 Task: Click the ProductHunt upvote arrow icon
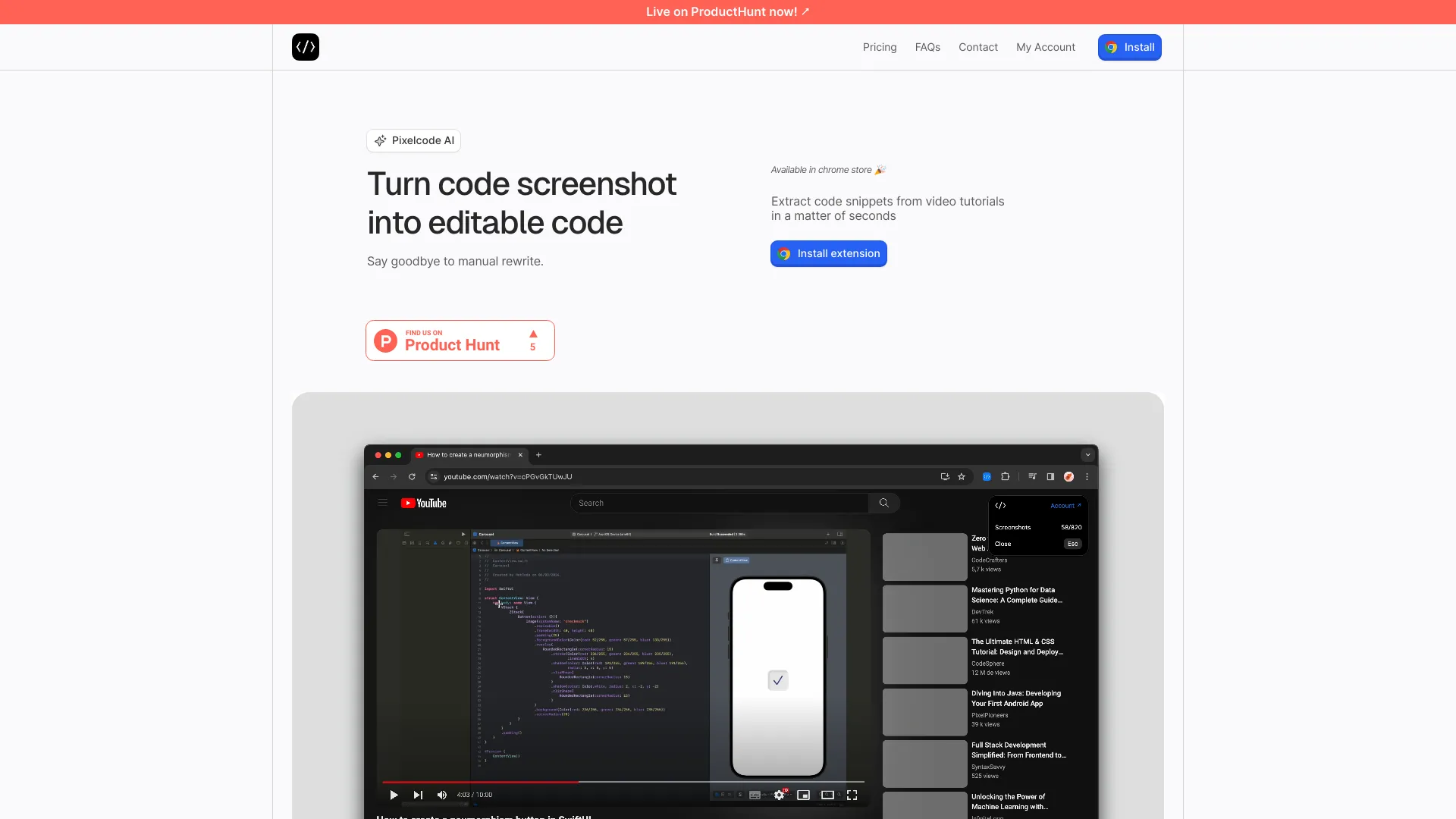point(532,333)
